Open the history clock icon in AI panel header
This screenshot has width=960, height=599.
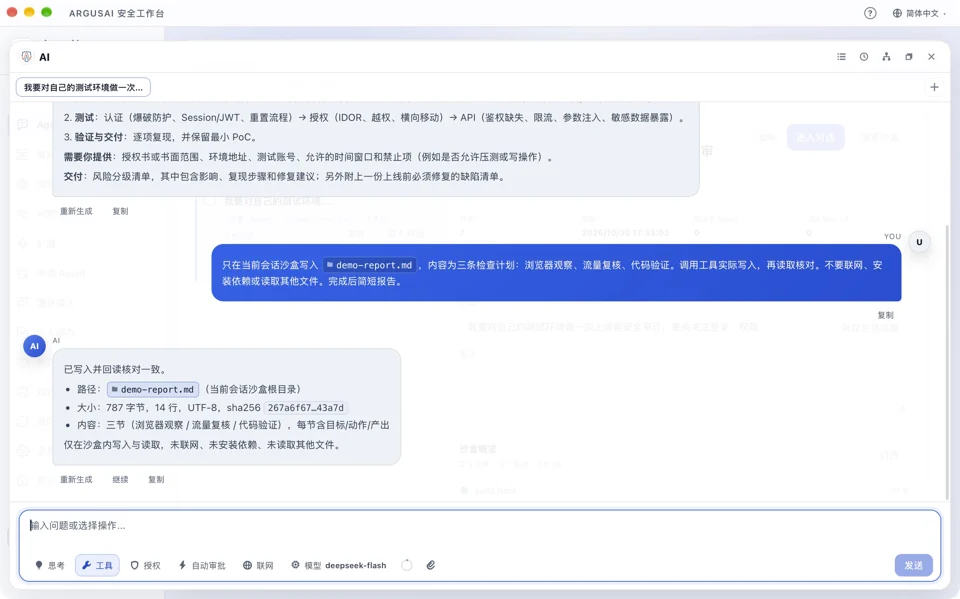(864, 56)
